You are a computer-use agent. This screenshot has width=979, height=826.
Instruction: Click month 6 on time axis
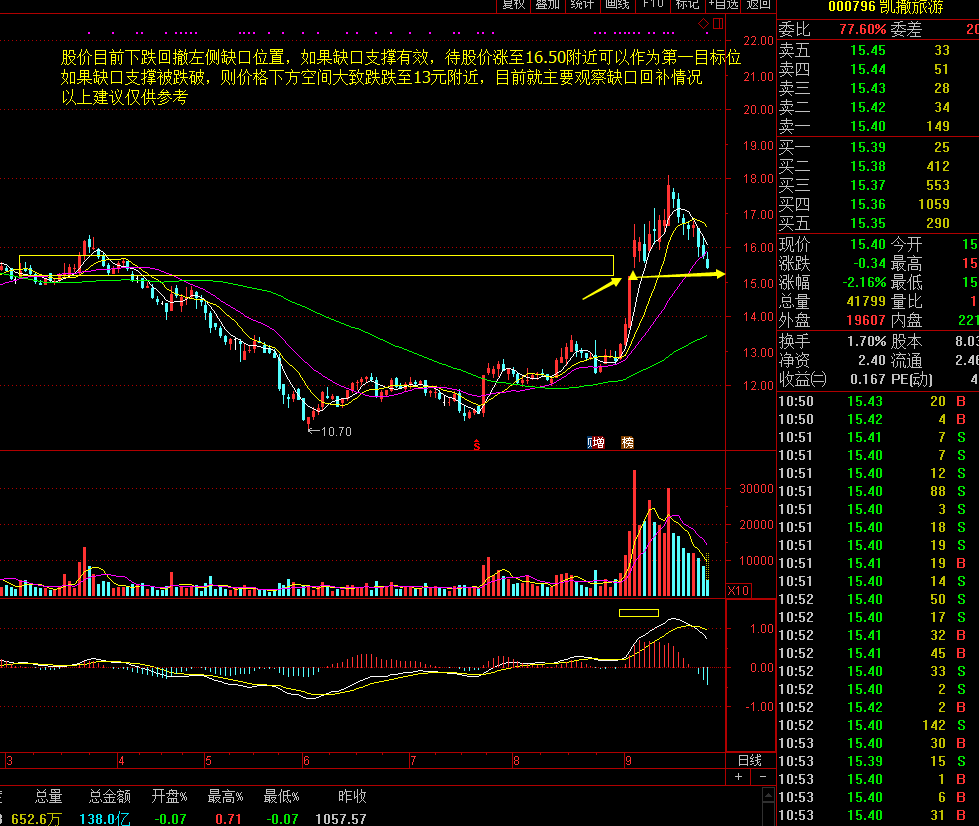(x=306, y=760)
